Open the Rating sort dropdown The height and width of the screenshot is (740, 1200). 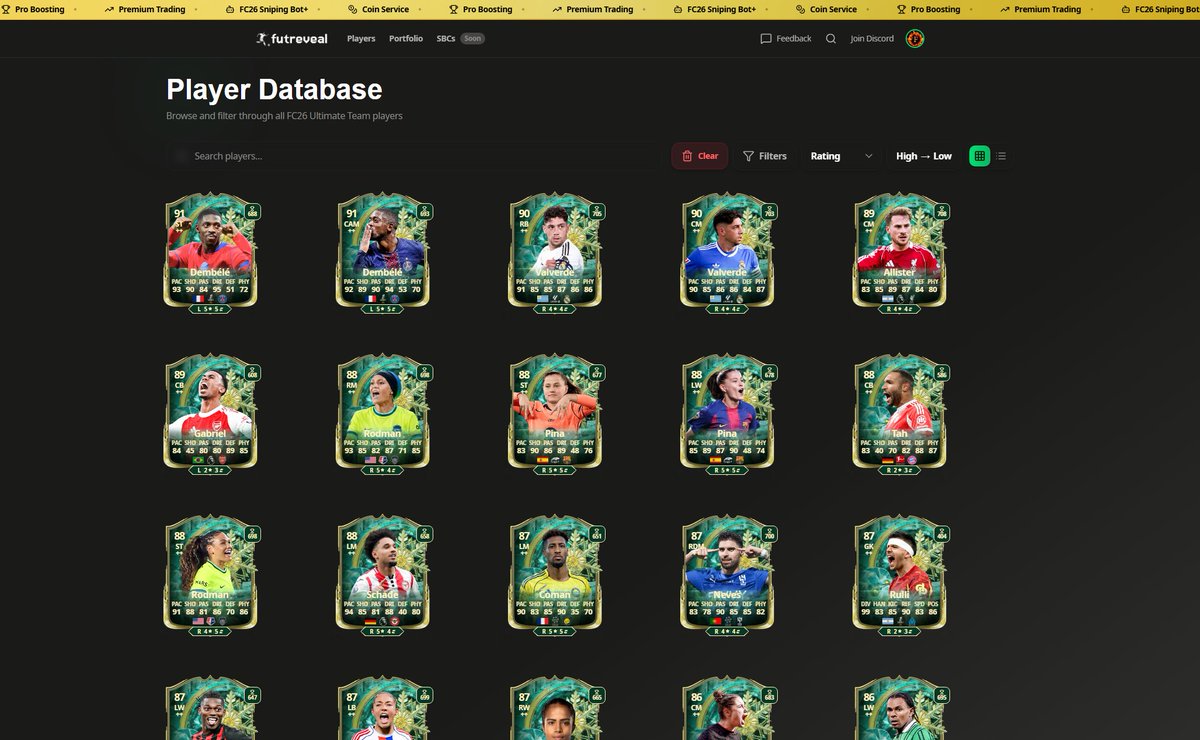click(x=841, y=156)
